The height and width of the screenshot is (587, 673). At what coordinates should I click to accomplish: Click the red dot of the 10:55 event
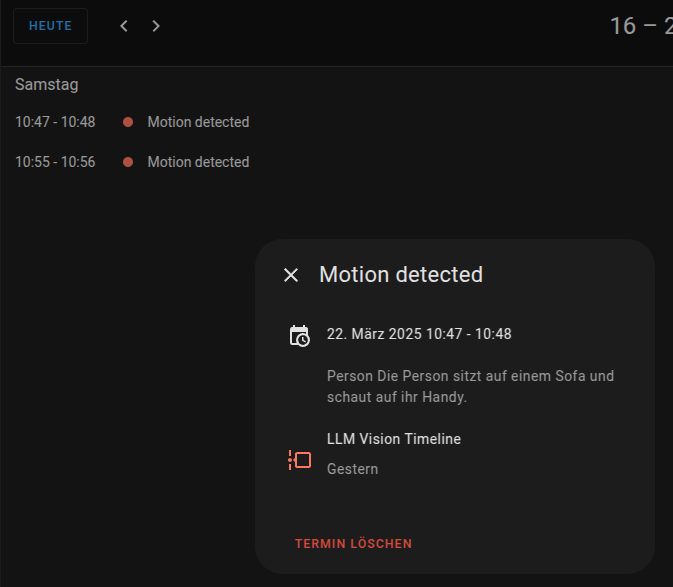[128, 162]
